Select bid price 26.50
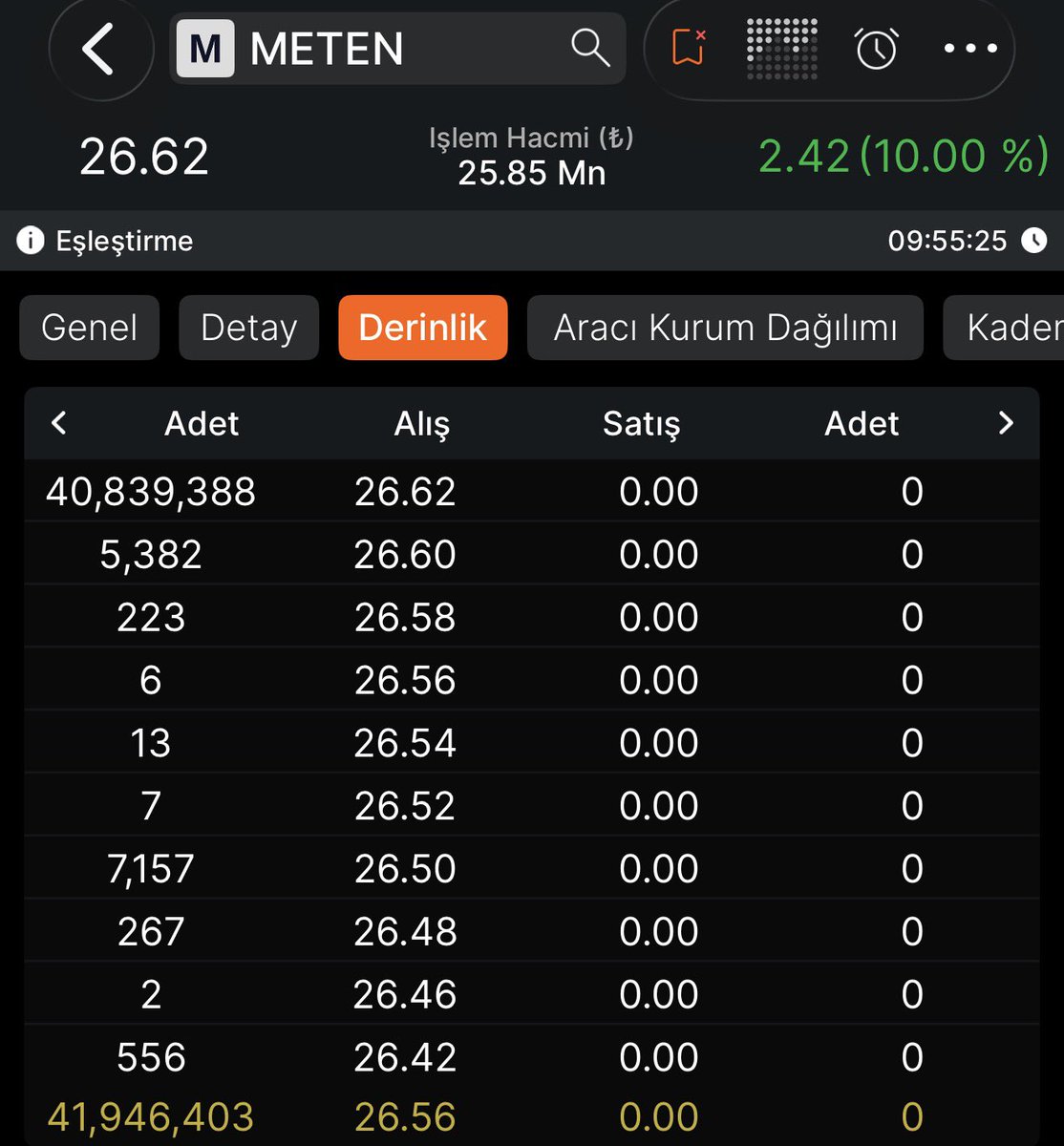1064x1146 pixels. pyautogui.click(x=405, y=869)
